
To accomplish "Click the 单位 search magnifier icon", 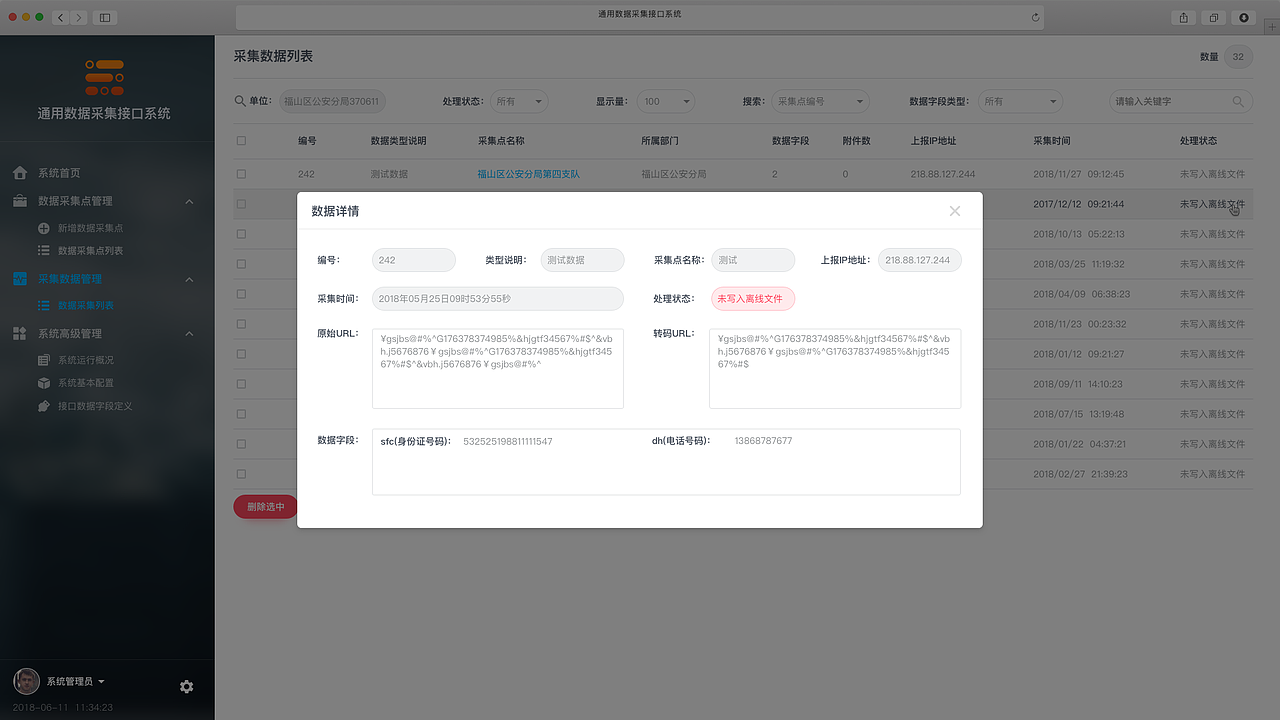I will 240,100.
